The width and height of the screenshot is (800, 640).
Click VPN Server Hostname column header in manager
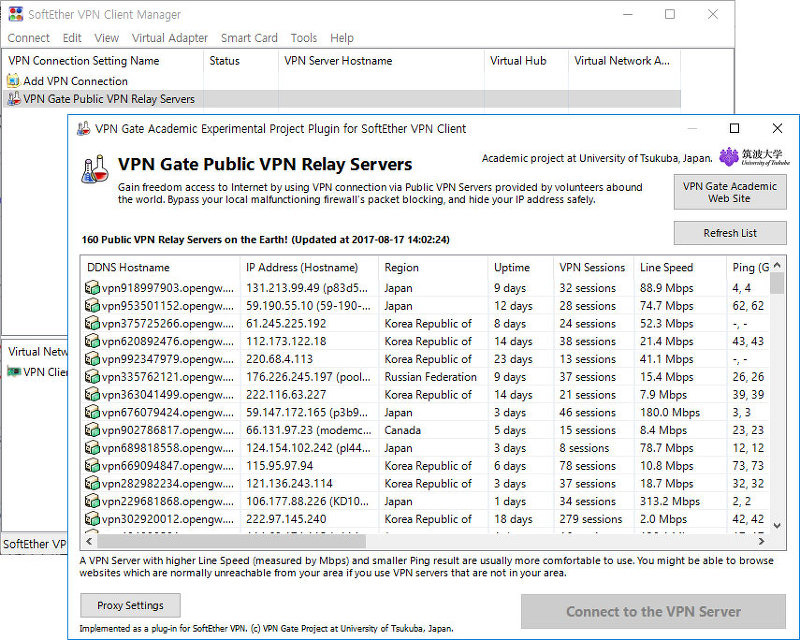coord(381,61)
